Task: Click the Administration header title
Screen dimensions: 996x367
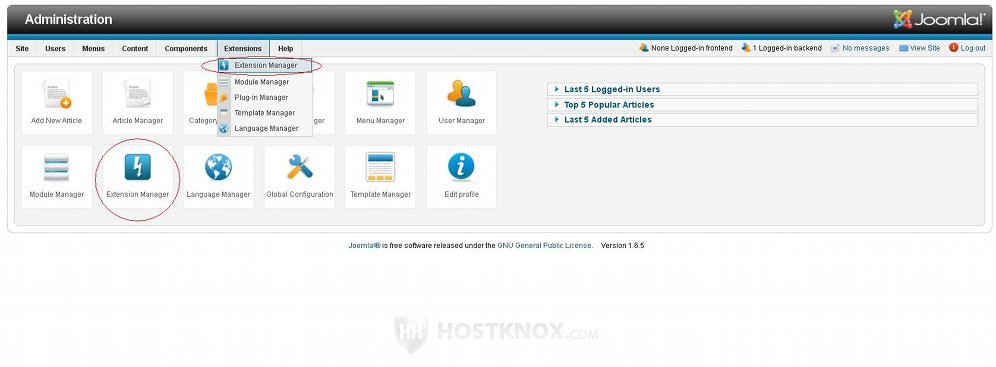Action: pos(69,20)
